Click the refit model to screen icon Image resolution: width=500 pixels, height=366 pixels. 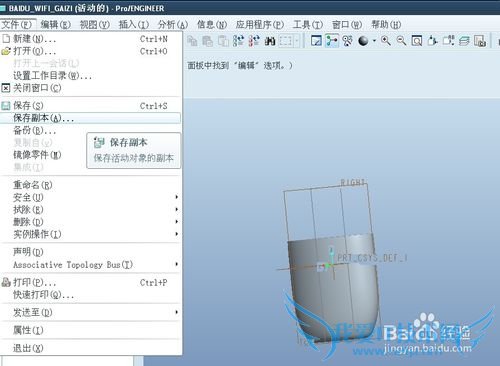click(417, 41)
